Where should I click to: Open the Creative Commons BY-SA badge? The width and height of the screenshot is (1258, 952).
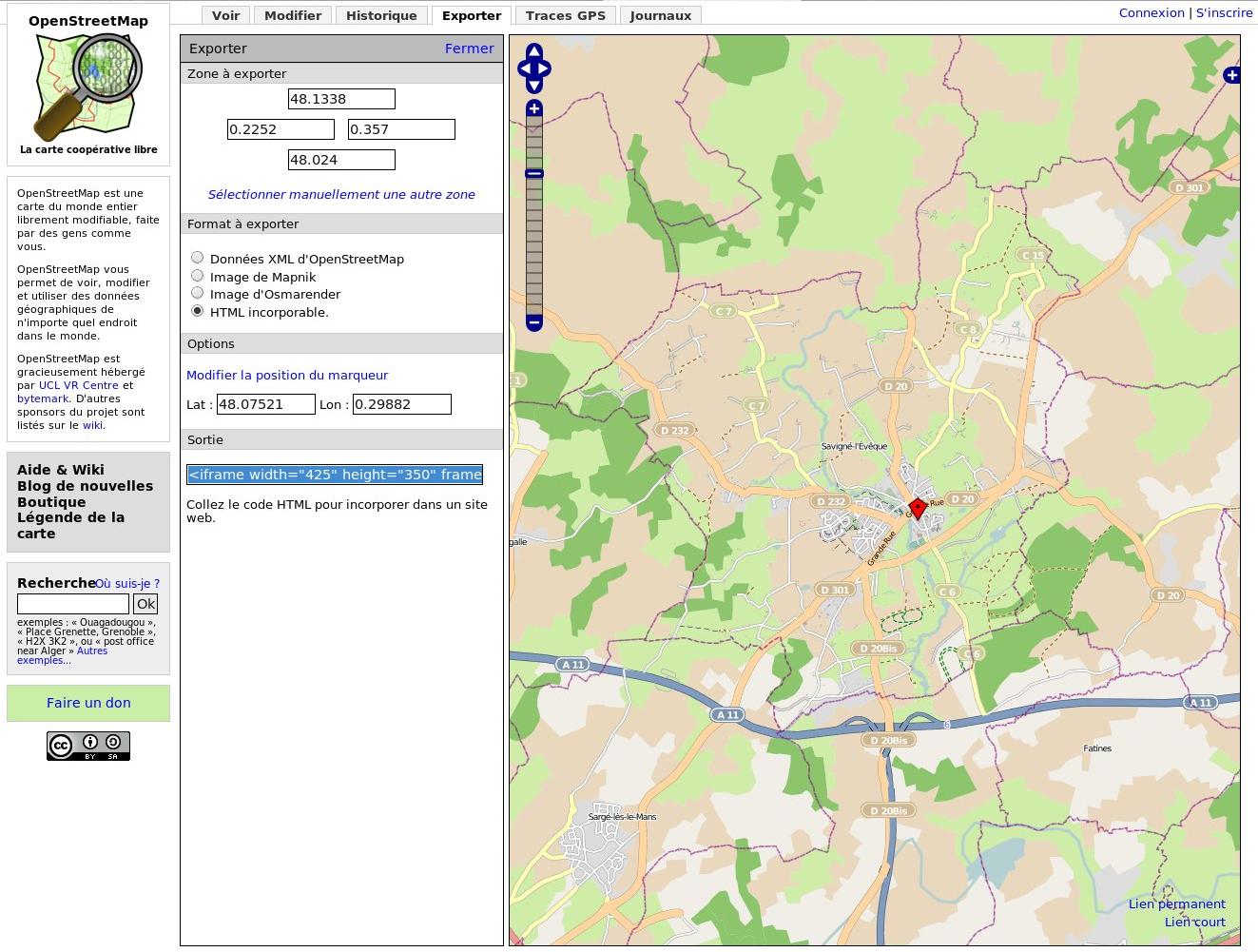[88, 746]
